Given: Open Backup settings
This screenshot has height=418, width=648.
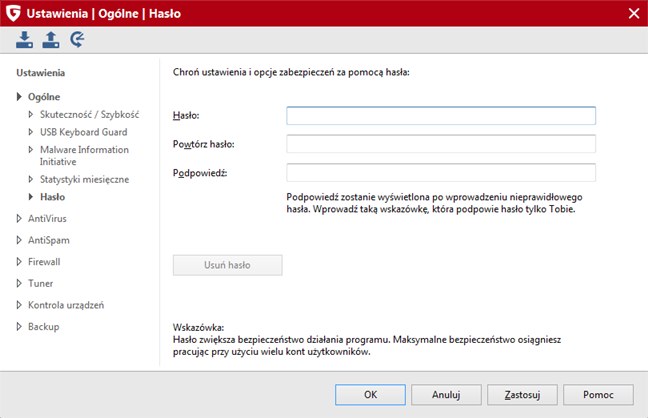Looking at the screenshot, I should click(x=43, y=327).
